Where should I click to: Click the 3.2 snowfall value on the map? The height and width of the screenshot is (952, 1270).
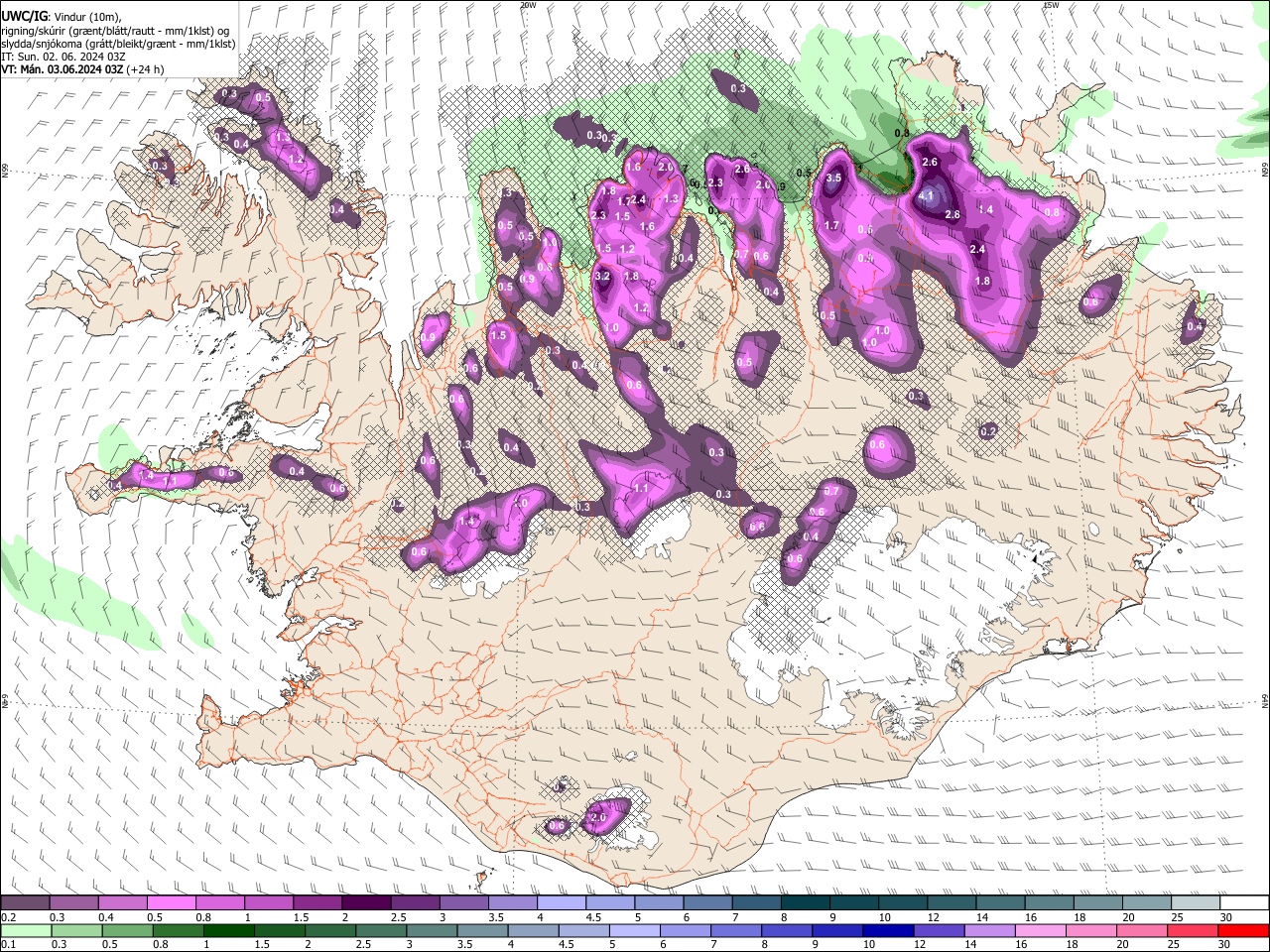(x=602, y=277)
